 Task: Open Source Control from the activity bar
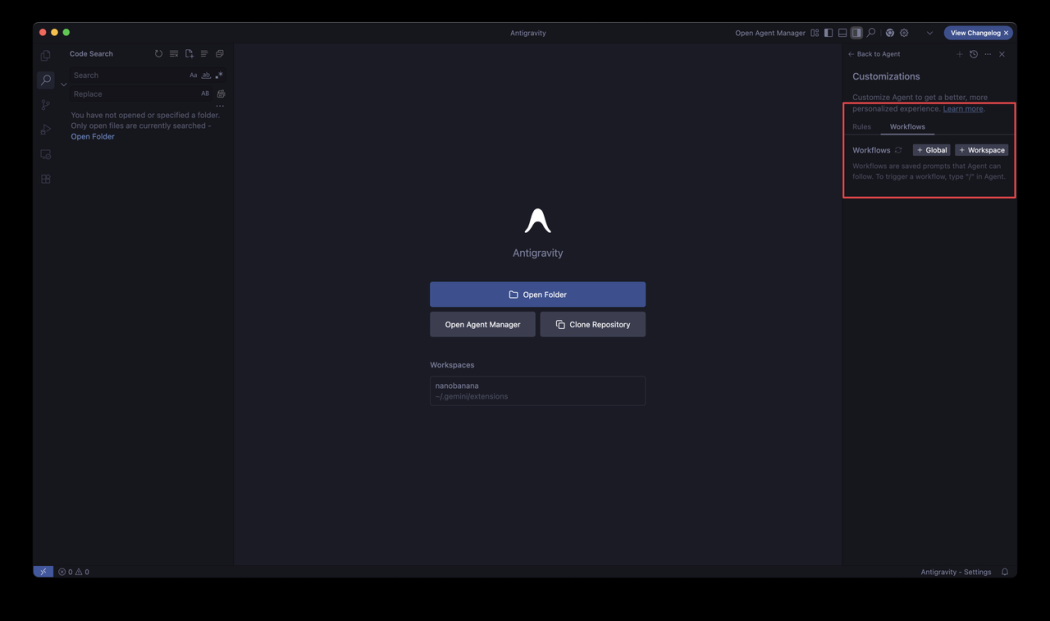pyautogui.click(x=46, y=105)
